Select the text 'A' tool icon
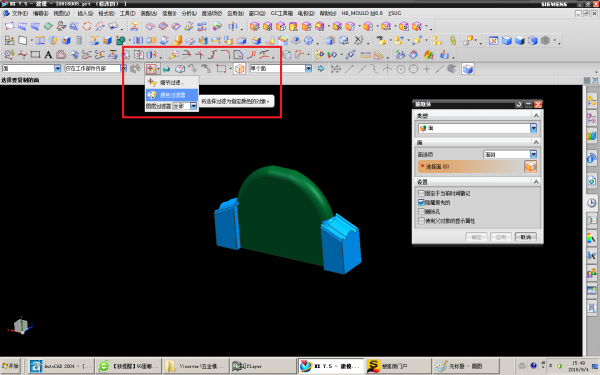 [48, 55]
